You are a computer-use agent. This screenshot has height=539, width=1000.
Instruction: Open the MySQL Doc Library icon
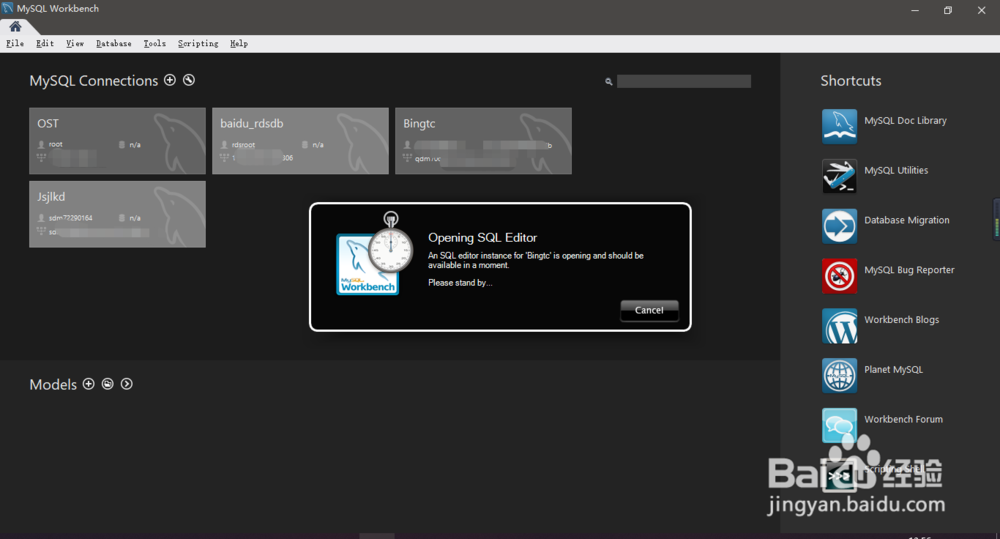[x=839, y=126]
